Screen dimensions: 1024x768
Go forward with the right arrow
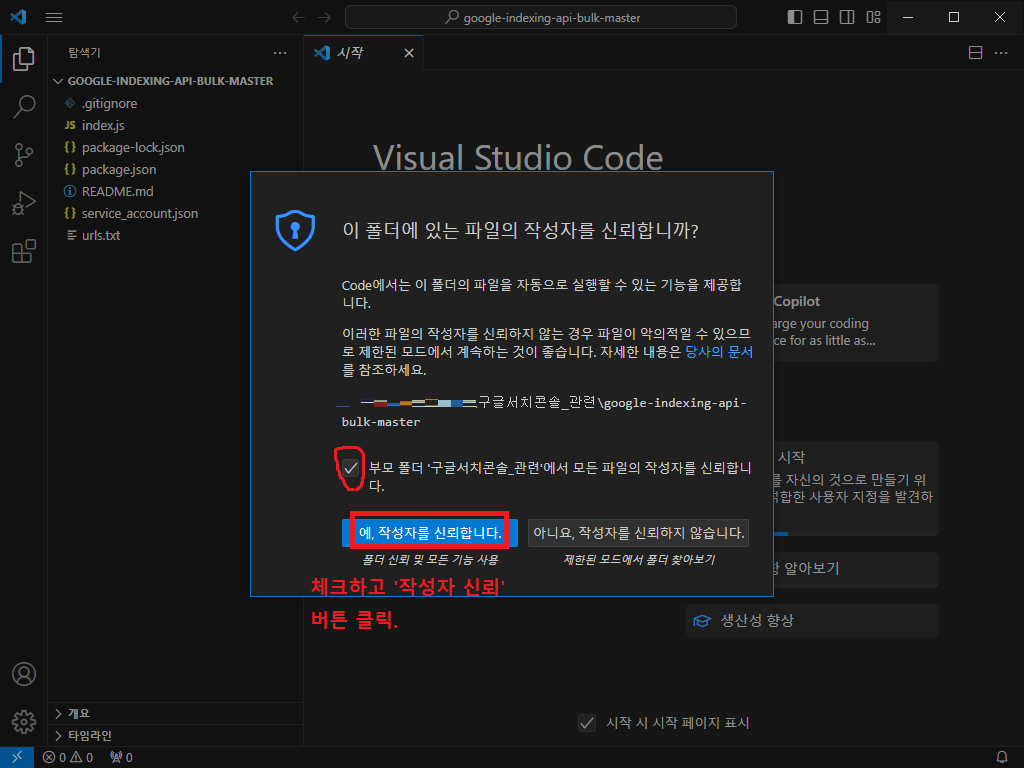[325, 18]
